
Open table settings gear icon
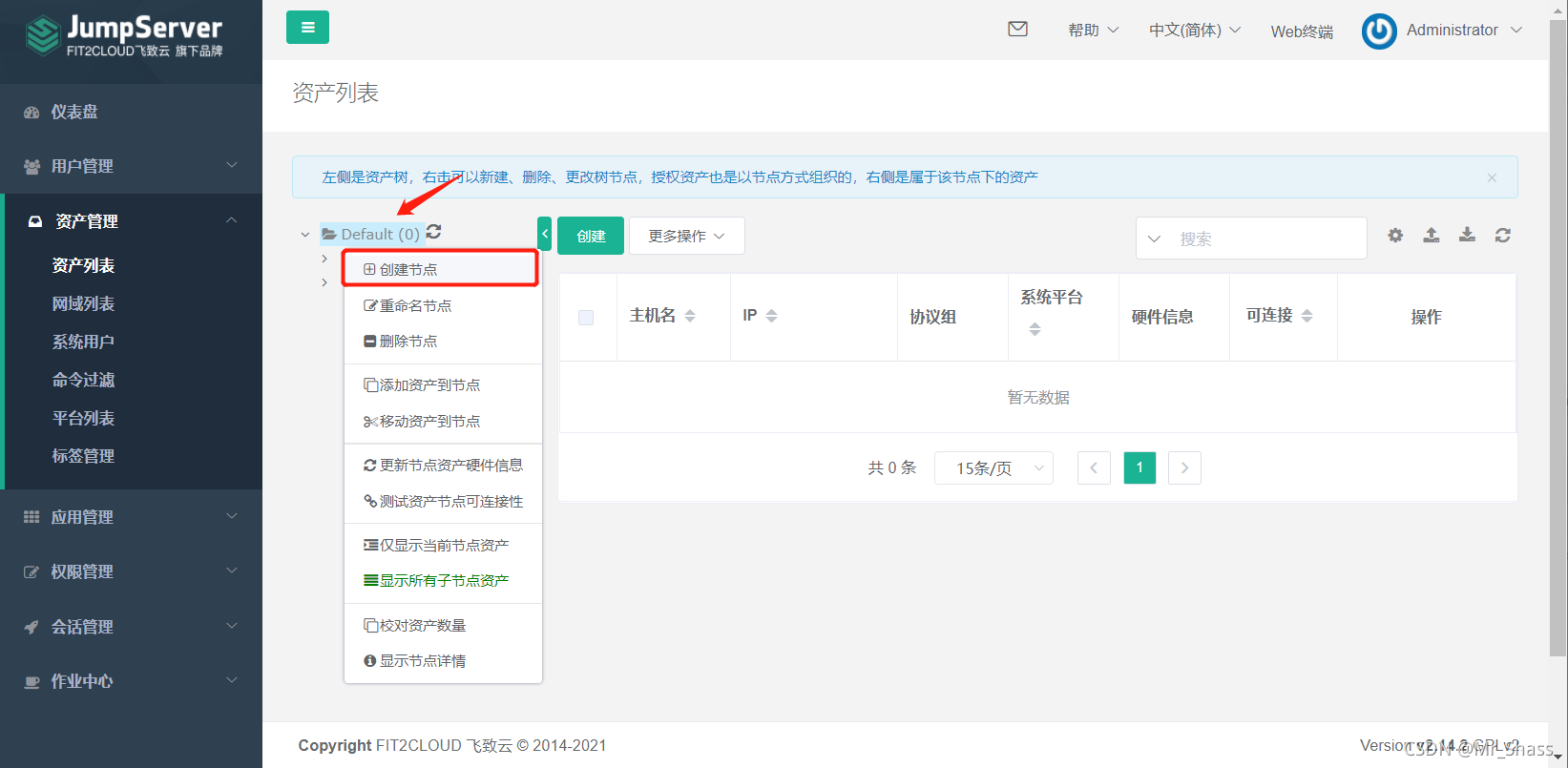point(1395,235)
